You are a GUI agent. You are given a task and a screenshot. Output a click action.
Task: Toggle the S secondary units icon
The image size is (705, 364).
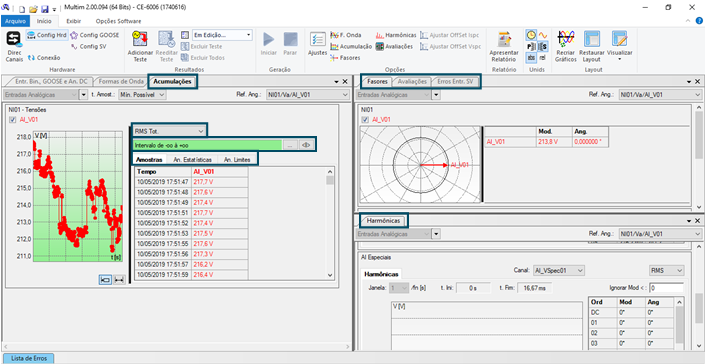point(543,46)
